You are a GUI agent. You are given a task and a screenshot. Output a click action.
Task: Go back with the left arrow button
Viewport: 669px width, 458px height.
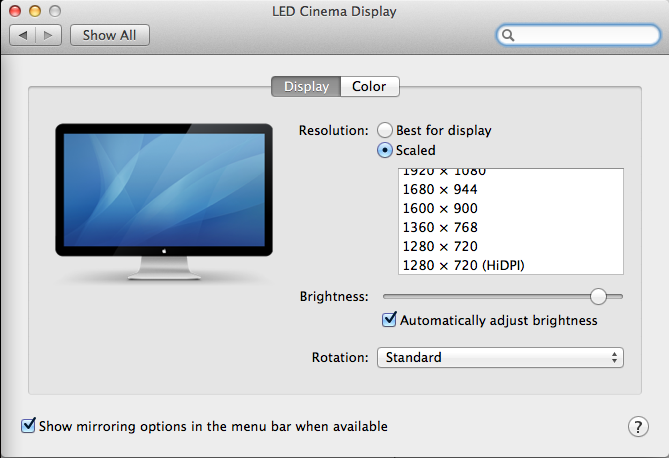23,35
